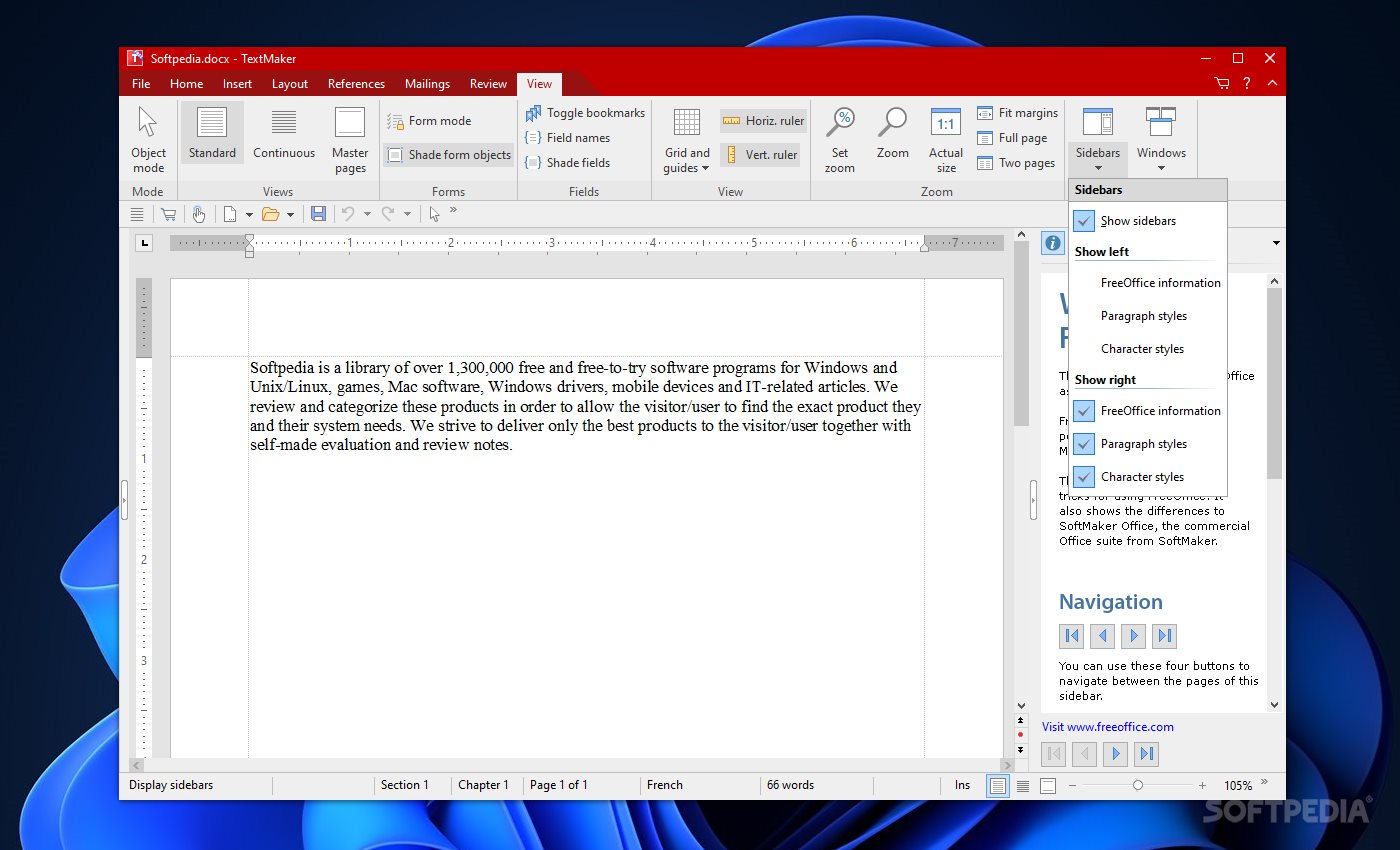Close the Sidebars dropdown button
The height and width of the screenshot is (850, 1400).
pyautogui.click(x=1098, y=139)
